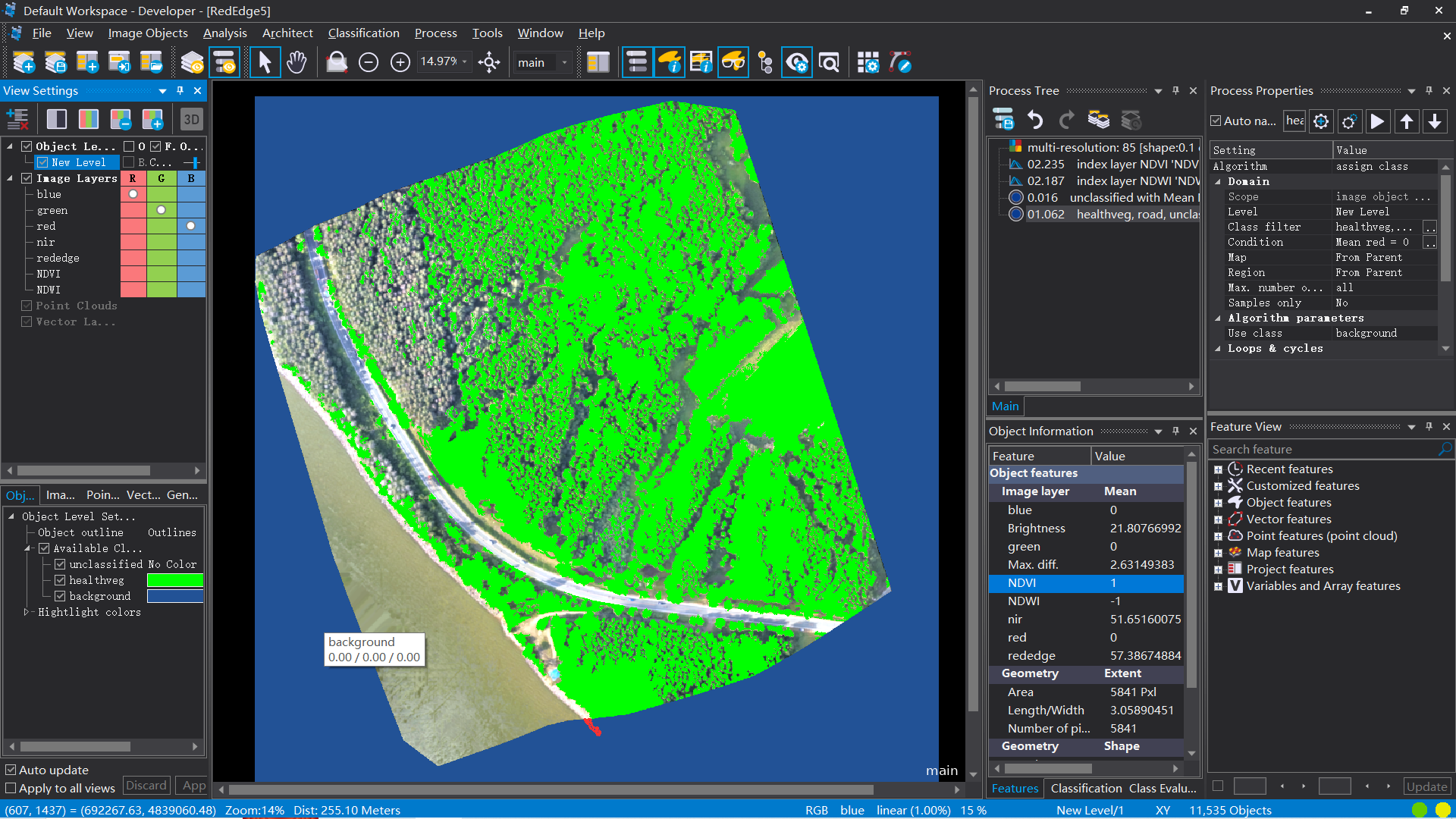Image resolution: width=1456 pixels, height=819 pixels.
Task: Toggle the Auto update checkbox
Action: (11, 770)
